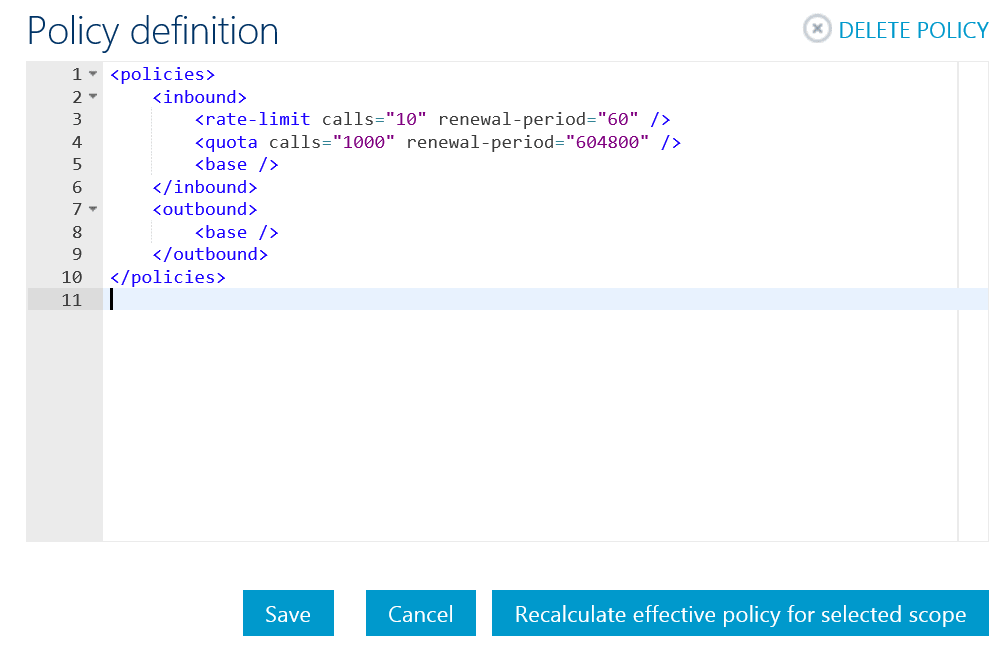Click line number 10 in the gutter
Image resolution: width=1000 pixels, height=660 pixels.
click(72, 277)
